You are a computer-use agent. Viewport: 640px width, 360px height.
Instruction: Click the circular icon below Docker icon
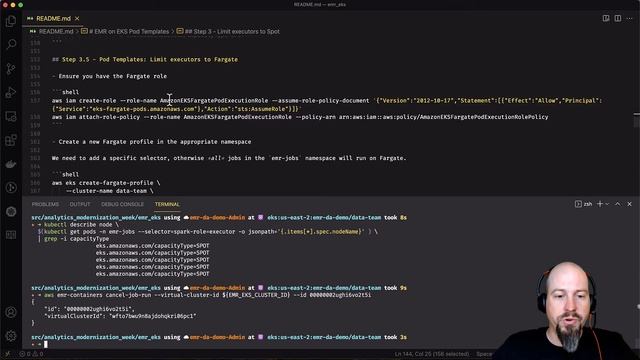pyautogui.click(x=11, y=188)
